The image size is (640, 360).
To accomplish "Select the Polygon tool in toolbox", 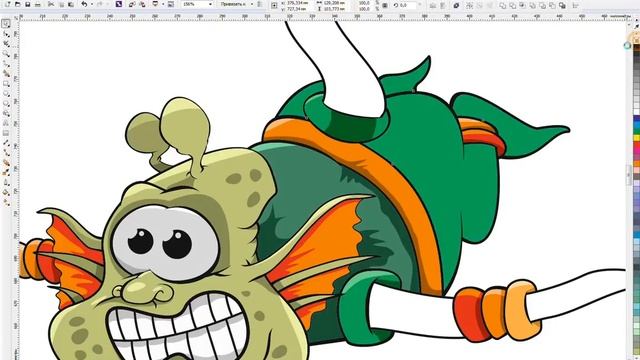I will coord(6,103).
